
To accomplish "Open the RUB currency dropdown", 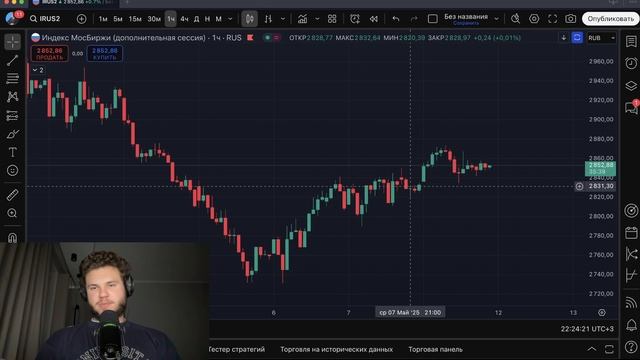I will 601,38.
